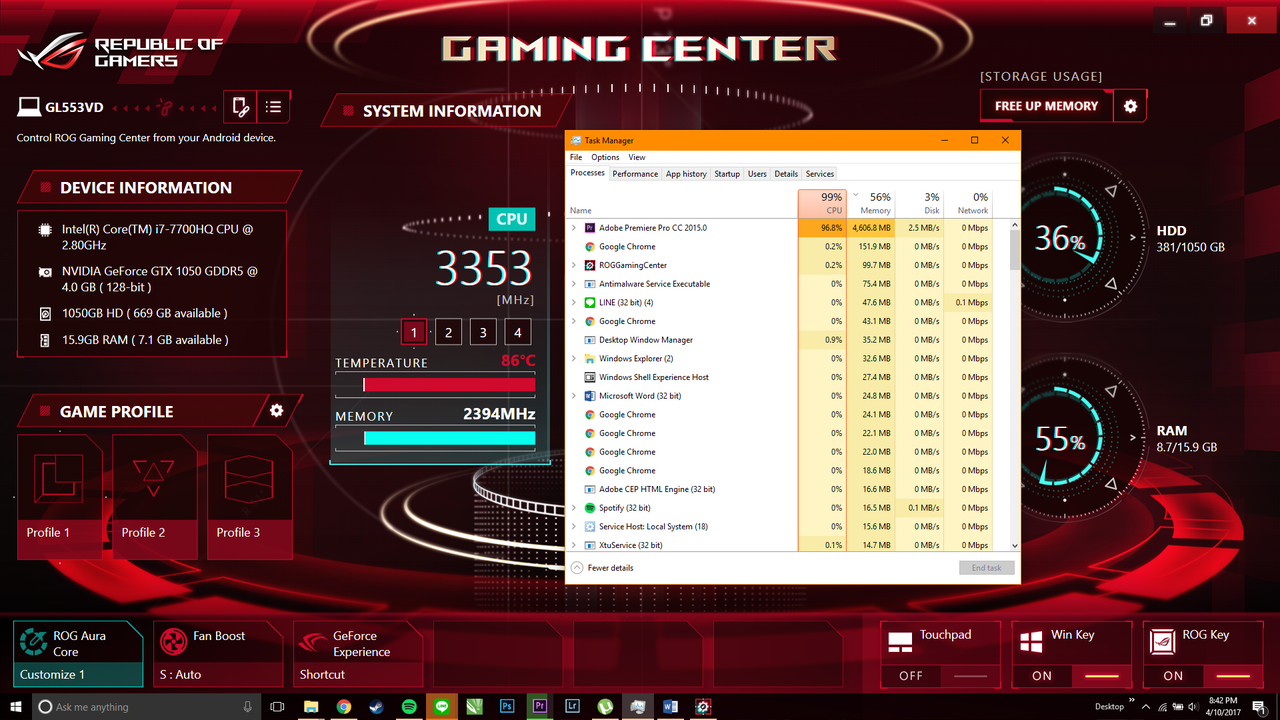The height and width of the screenshot is (720, 1280).
Task: Open the File menu in Task Manager
Action: 576,157
